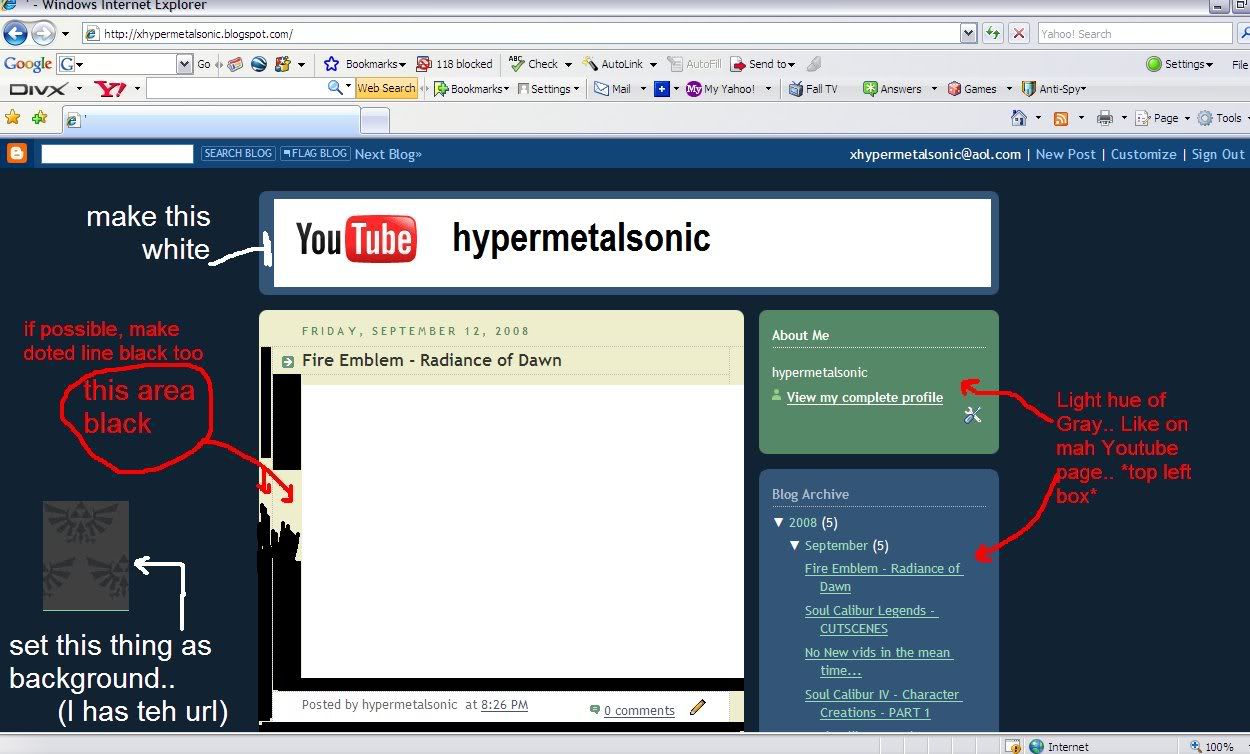Open View my complete profile link
This screenshot has width=1250, height=754.
pyautogui.click(x=865, y=397)
